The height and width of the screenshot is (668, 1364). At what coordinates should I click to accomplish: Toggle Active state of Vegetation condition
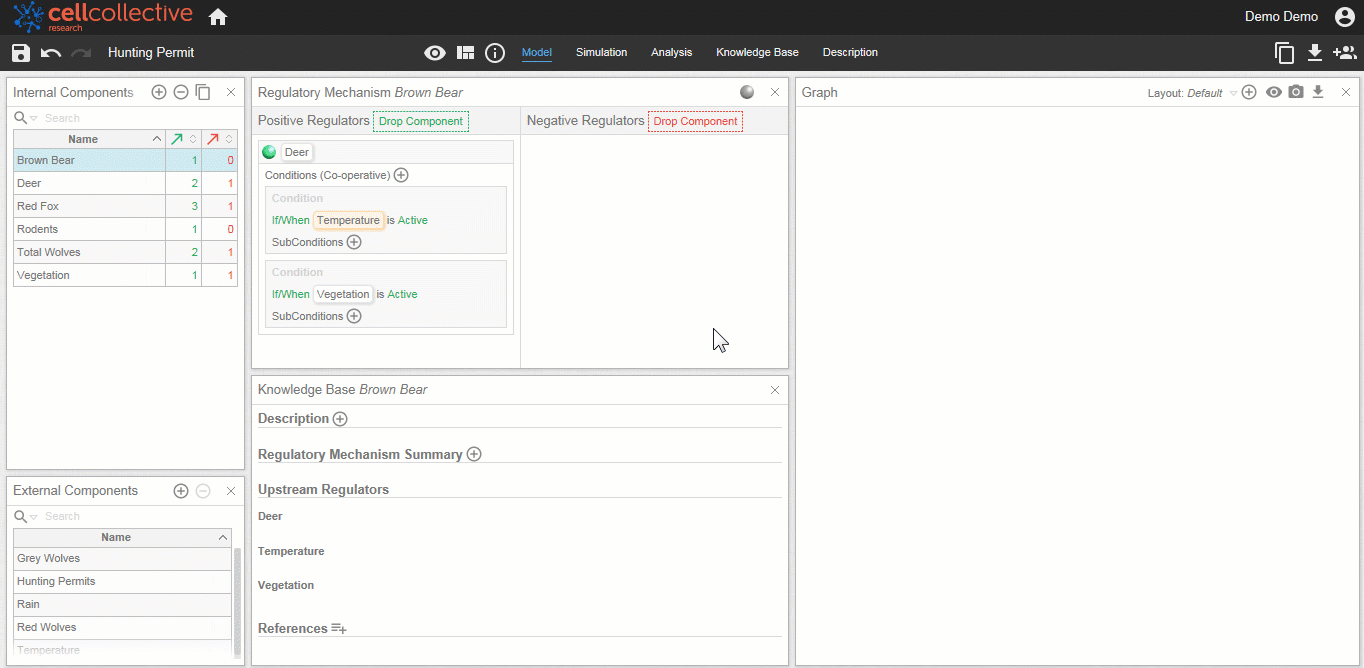pos(403,294)
